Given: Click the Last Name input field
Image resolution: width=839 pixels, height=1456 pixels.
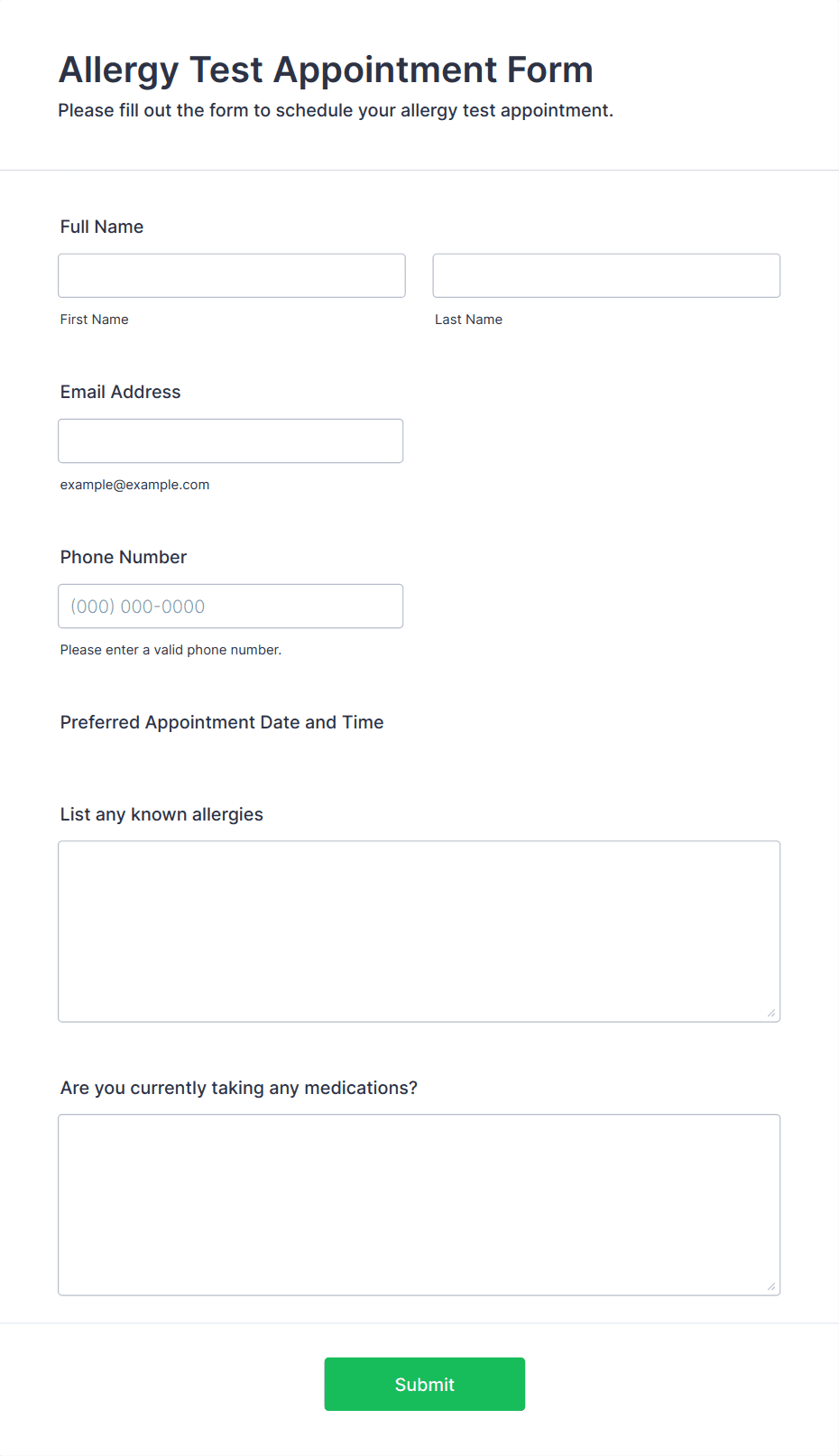Looking at the screenshot, I should click(606, 275).
